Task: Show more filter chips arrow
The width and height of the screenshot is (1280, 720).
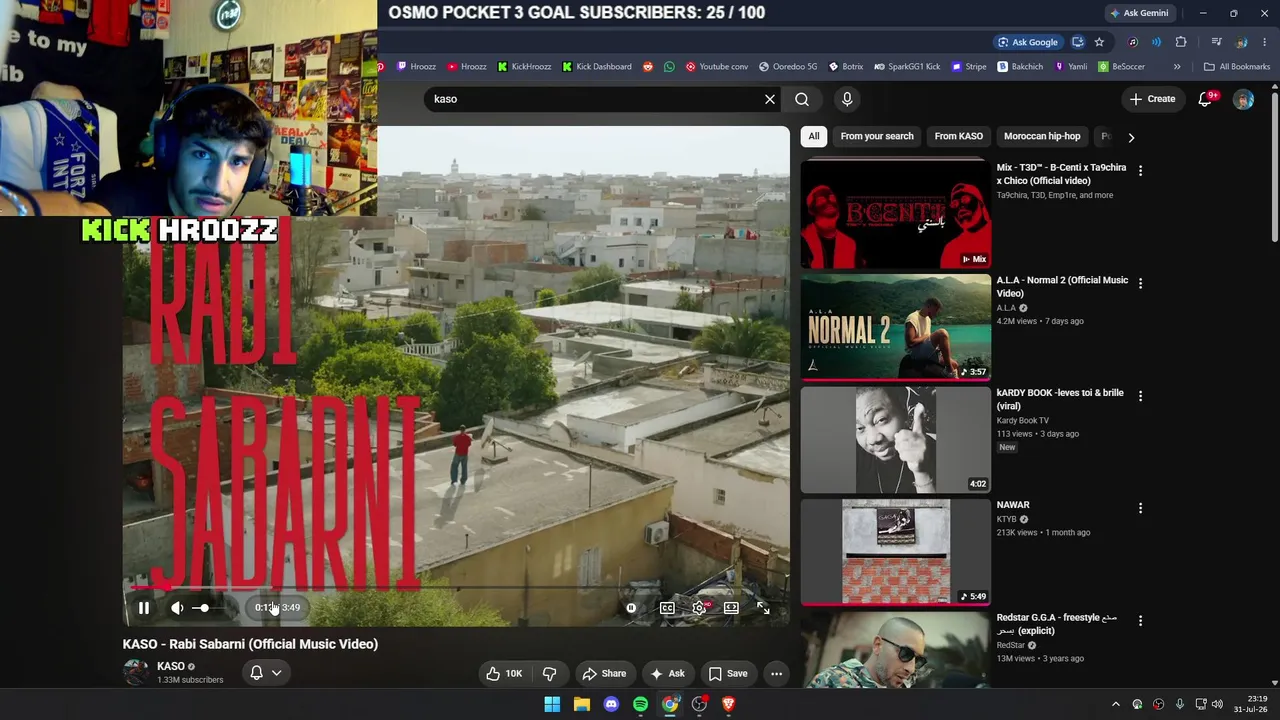Action: [1131, 137]
